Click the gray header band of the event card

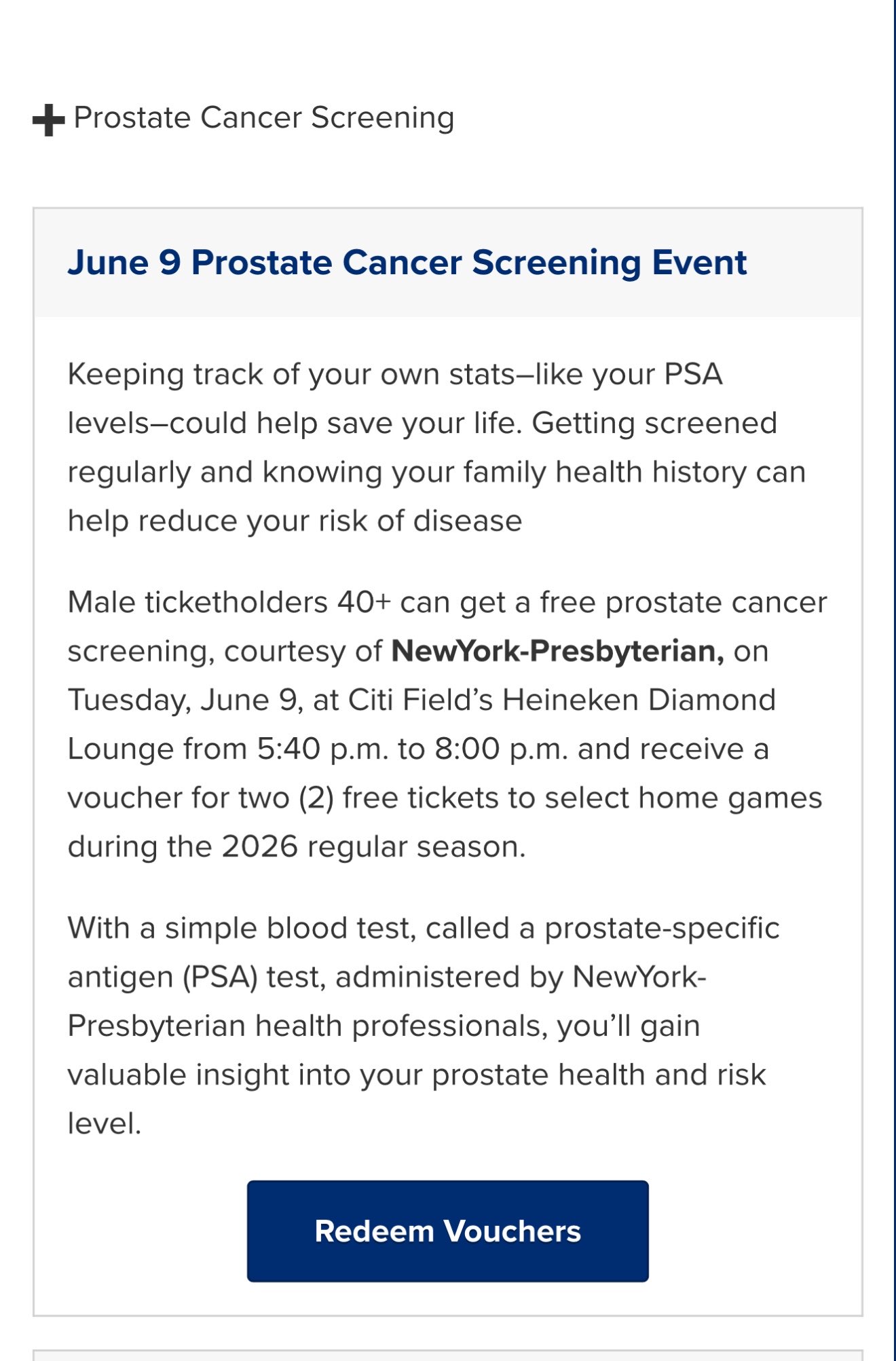point(448,263)
